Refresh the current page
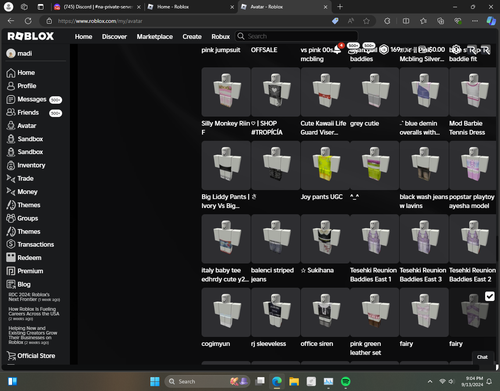Image resolution: width=500 pixels, height=391 pixels. pyautogui.click(x=28, y=21)
